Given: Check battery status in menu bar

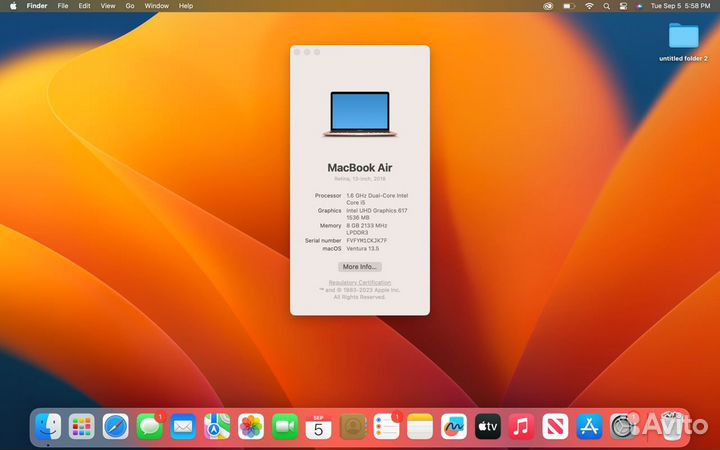Looking at the screenshot, I should click(569, 6).
